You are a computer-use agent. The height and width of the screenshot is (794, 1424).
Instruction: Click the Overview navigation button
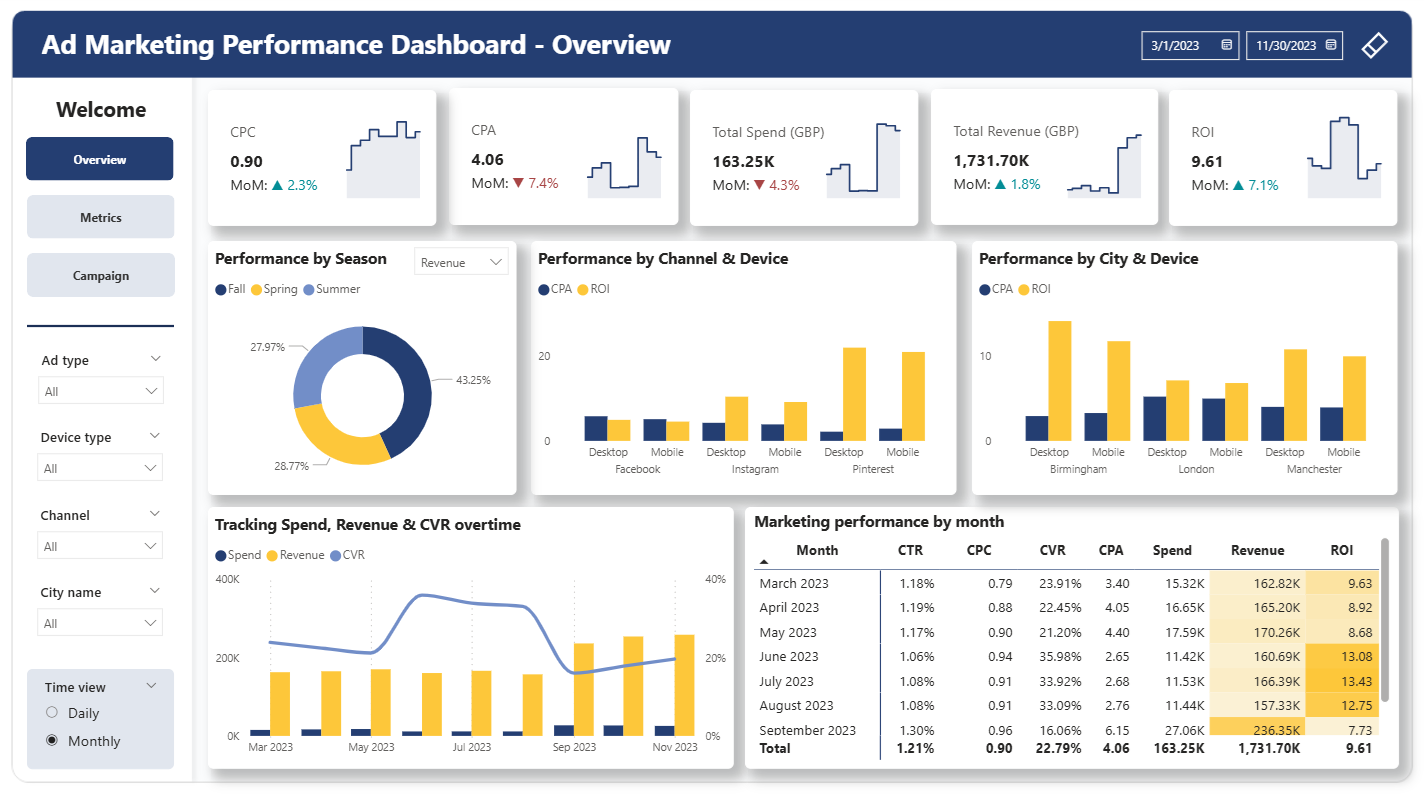100,159
